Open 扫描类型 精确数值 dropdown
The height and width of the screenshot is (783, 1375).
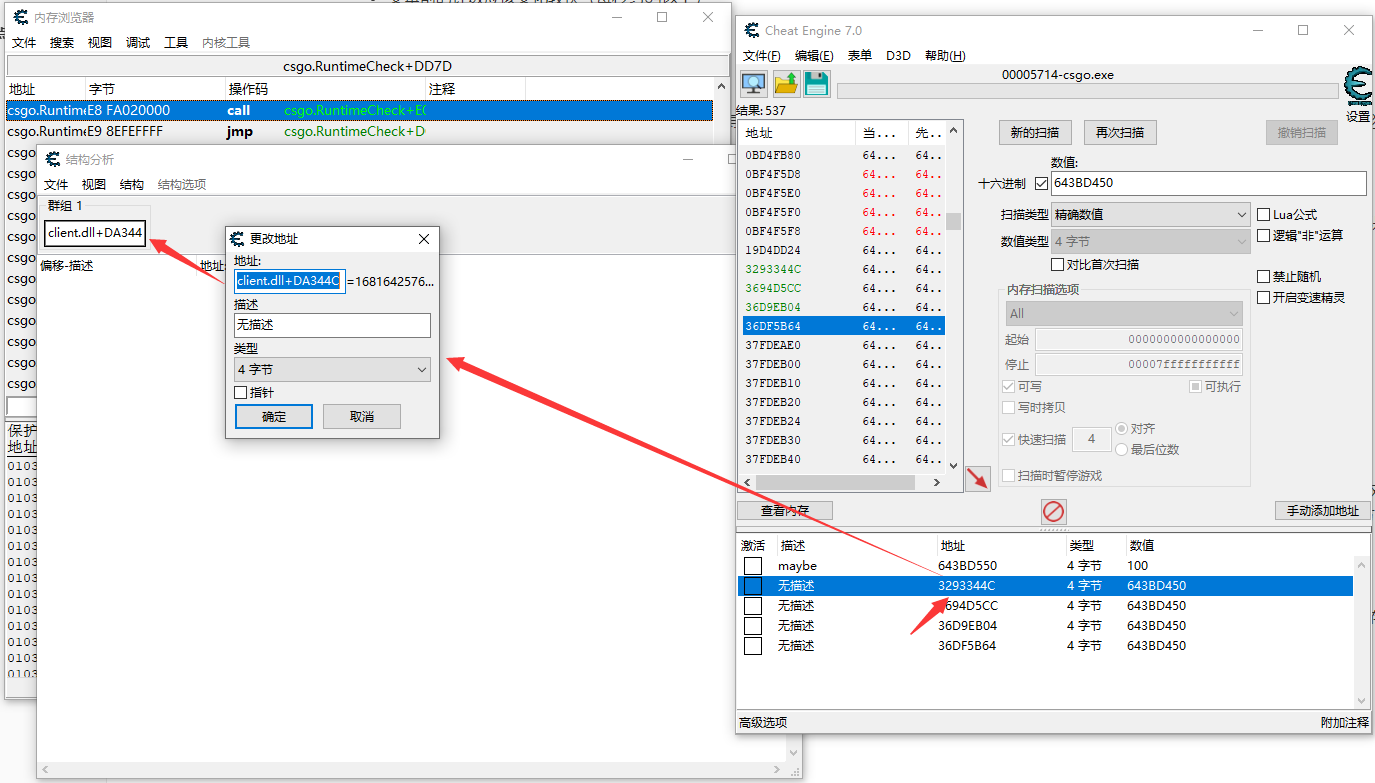(1150, 215)
